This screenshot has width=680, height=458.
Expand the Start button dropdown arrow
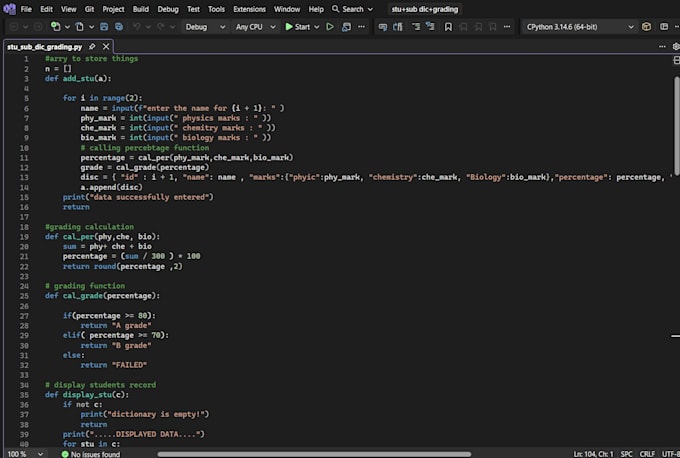pos(317,27)
